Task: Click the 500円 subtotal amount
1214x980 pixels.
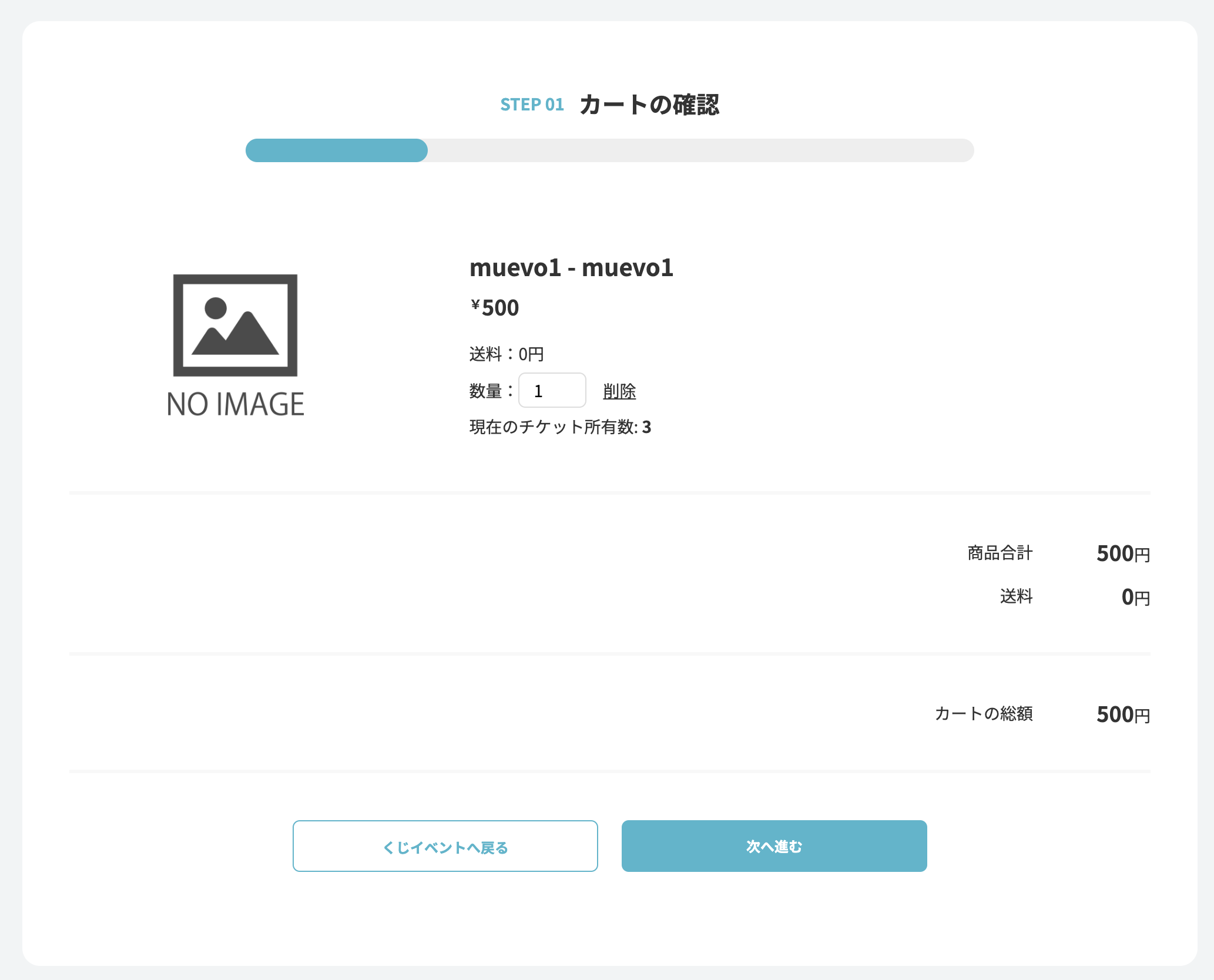Action: (1123, 553)
